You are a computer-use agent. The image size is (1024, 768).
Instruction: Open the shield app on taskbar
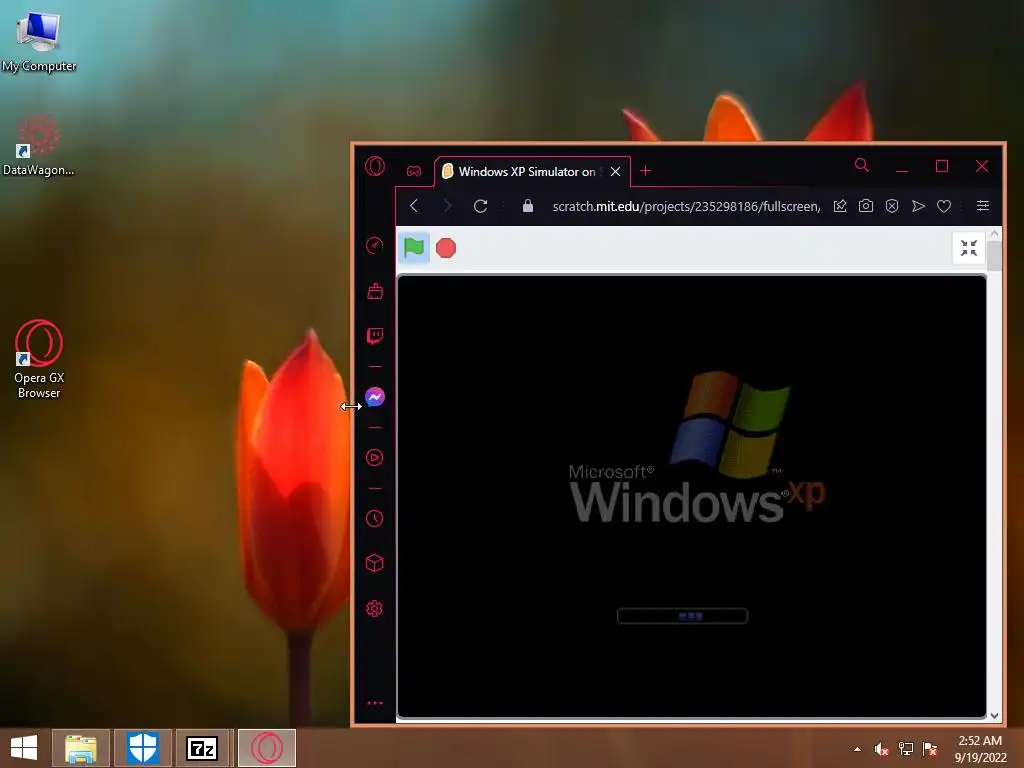[x=143, y=748]
